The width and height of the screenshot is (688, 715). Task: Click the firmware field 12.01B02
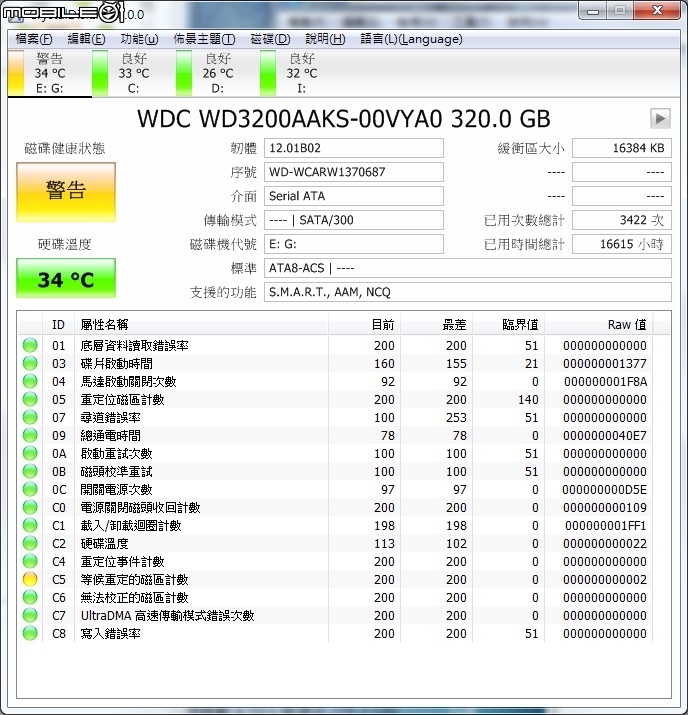coord(354,148)
